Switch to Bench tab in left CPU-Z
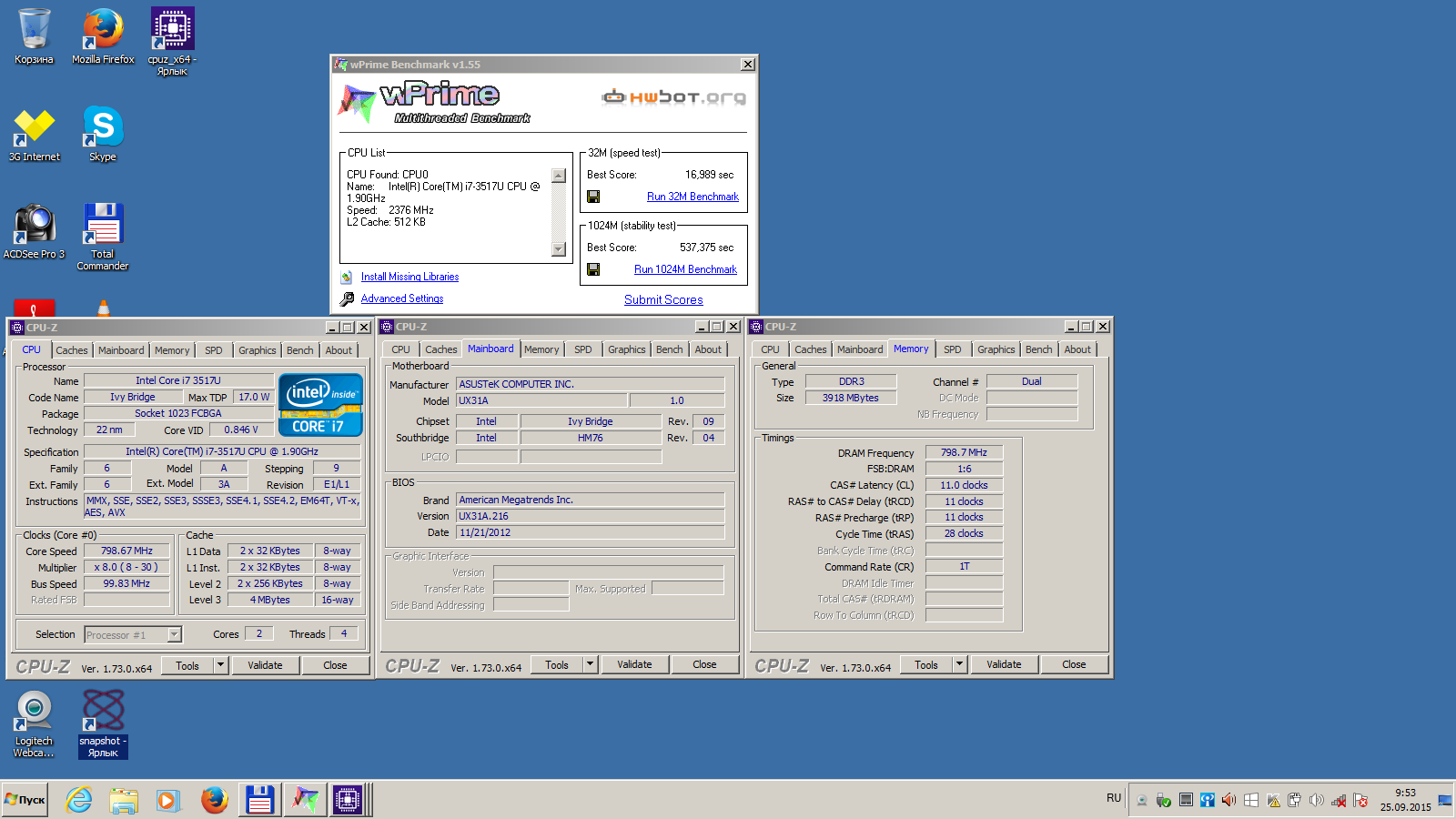This screenshot has height=819, width=1456. click(x=299, y=350)
